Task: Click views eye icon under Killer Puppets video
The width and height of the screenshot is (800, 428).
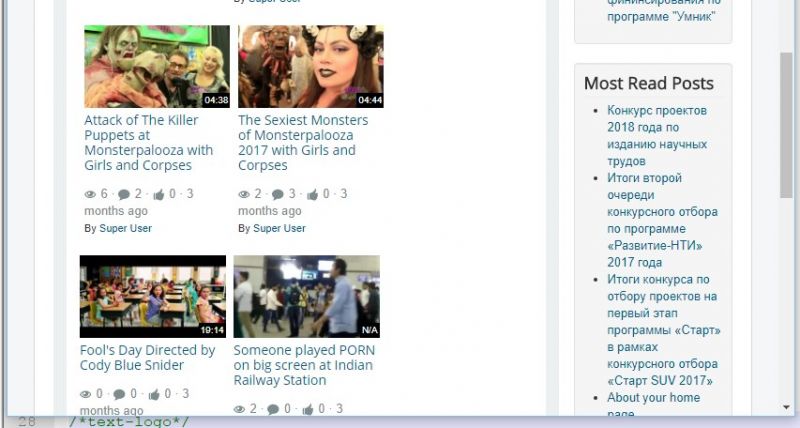Action: coord(90,194)
